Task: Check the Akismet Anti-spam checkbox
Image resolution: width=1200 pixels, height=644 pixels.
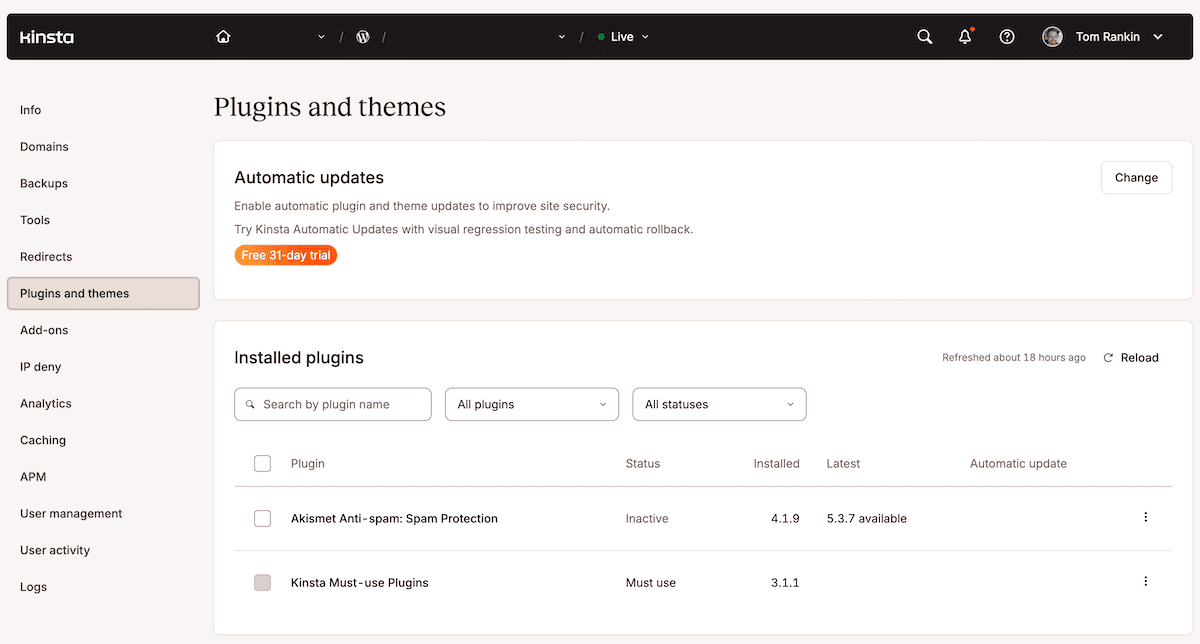Action: pos(262,518)
